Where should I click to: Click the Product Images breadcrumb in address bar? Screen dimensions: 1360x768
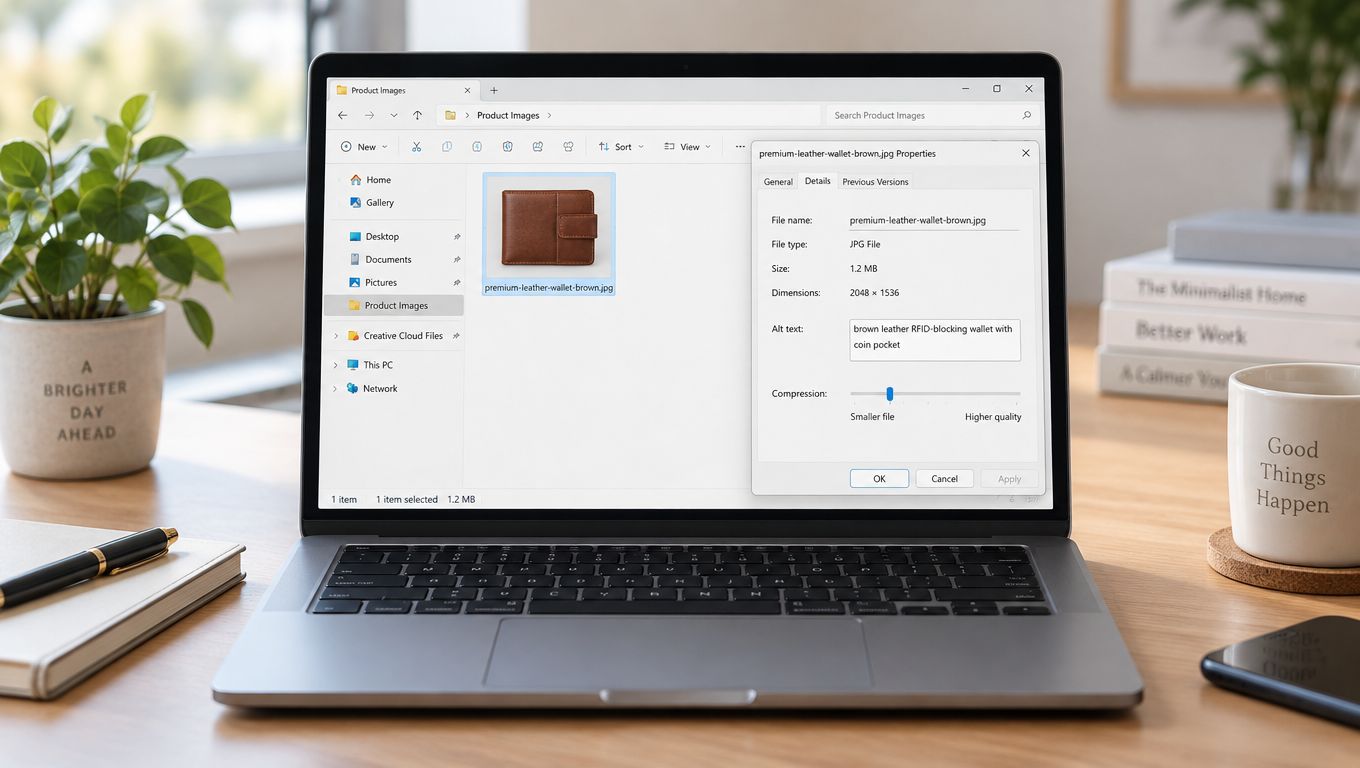click(508, 116)
